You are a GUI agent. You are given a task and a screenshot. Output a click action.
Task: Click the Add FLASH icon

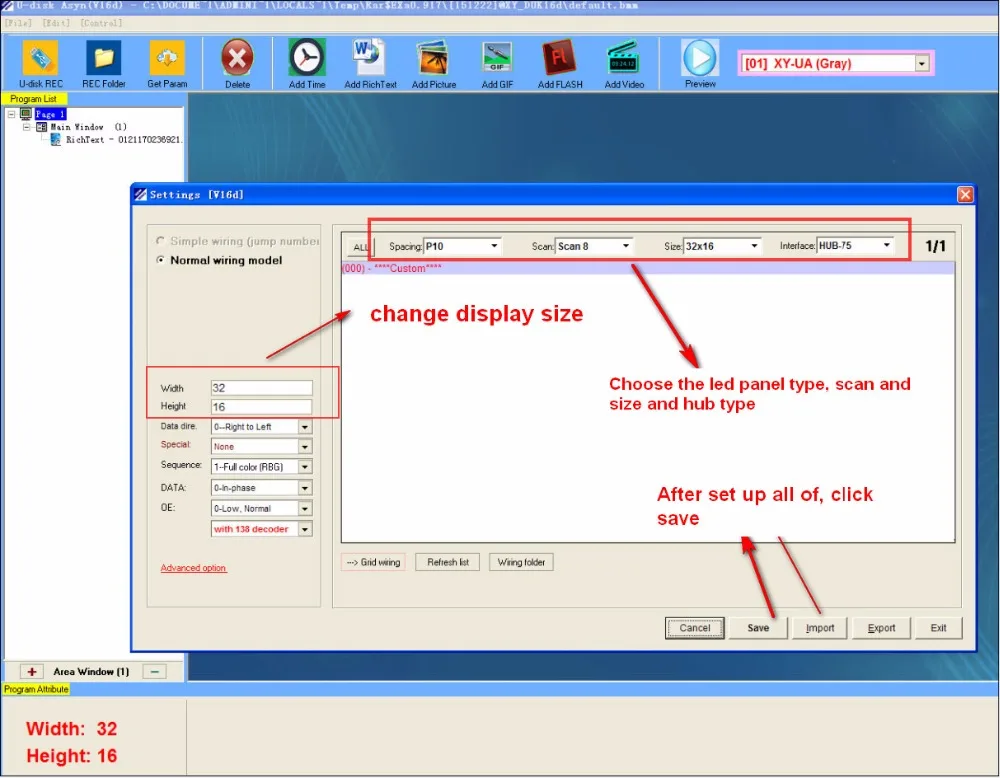559,58
